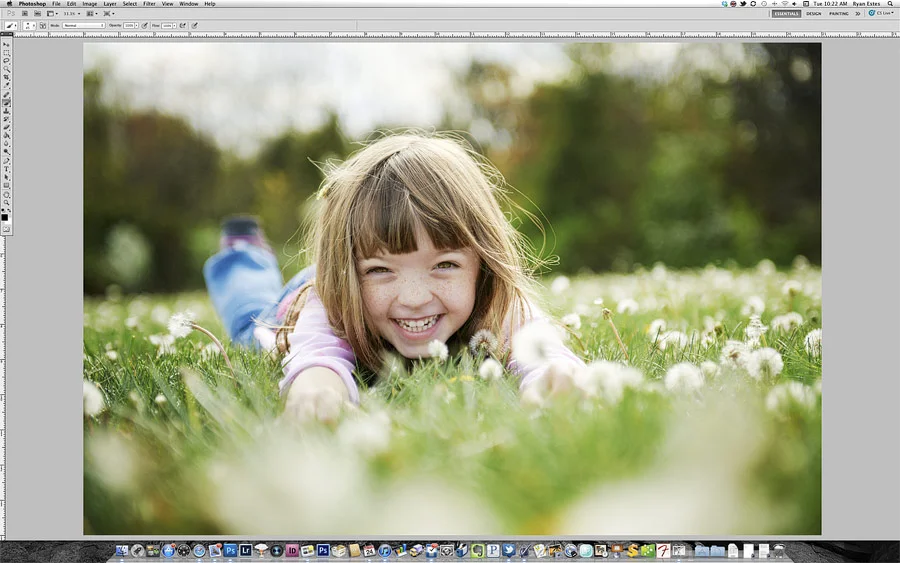Select the Path Selection tool
Screen dimensions: 900x563
click(6, 177)
